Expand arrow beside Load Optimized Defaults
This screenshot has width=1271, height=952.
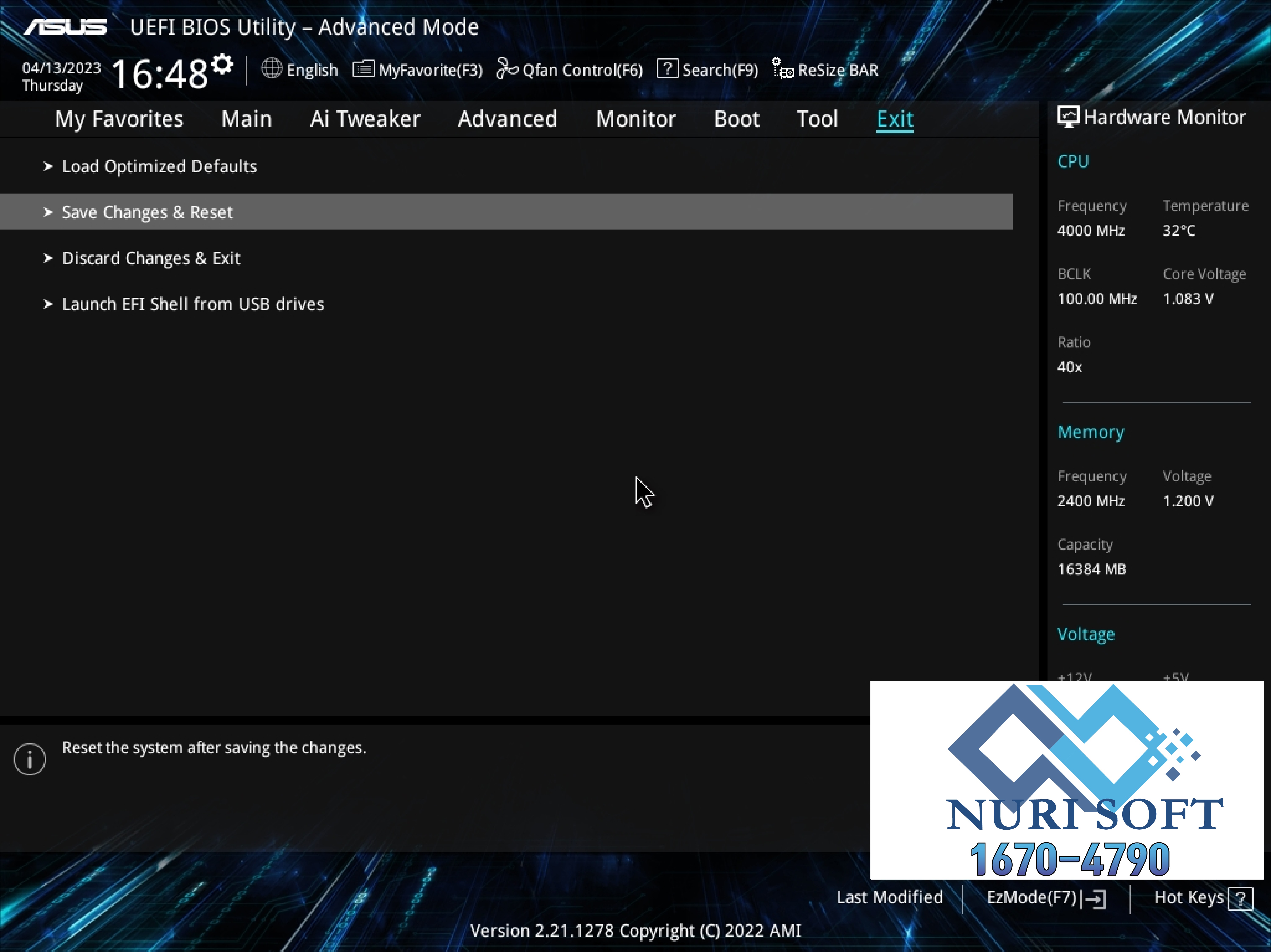[x=48, y=166]
